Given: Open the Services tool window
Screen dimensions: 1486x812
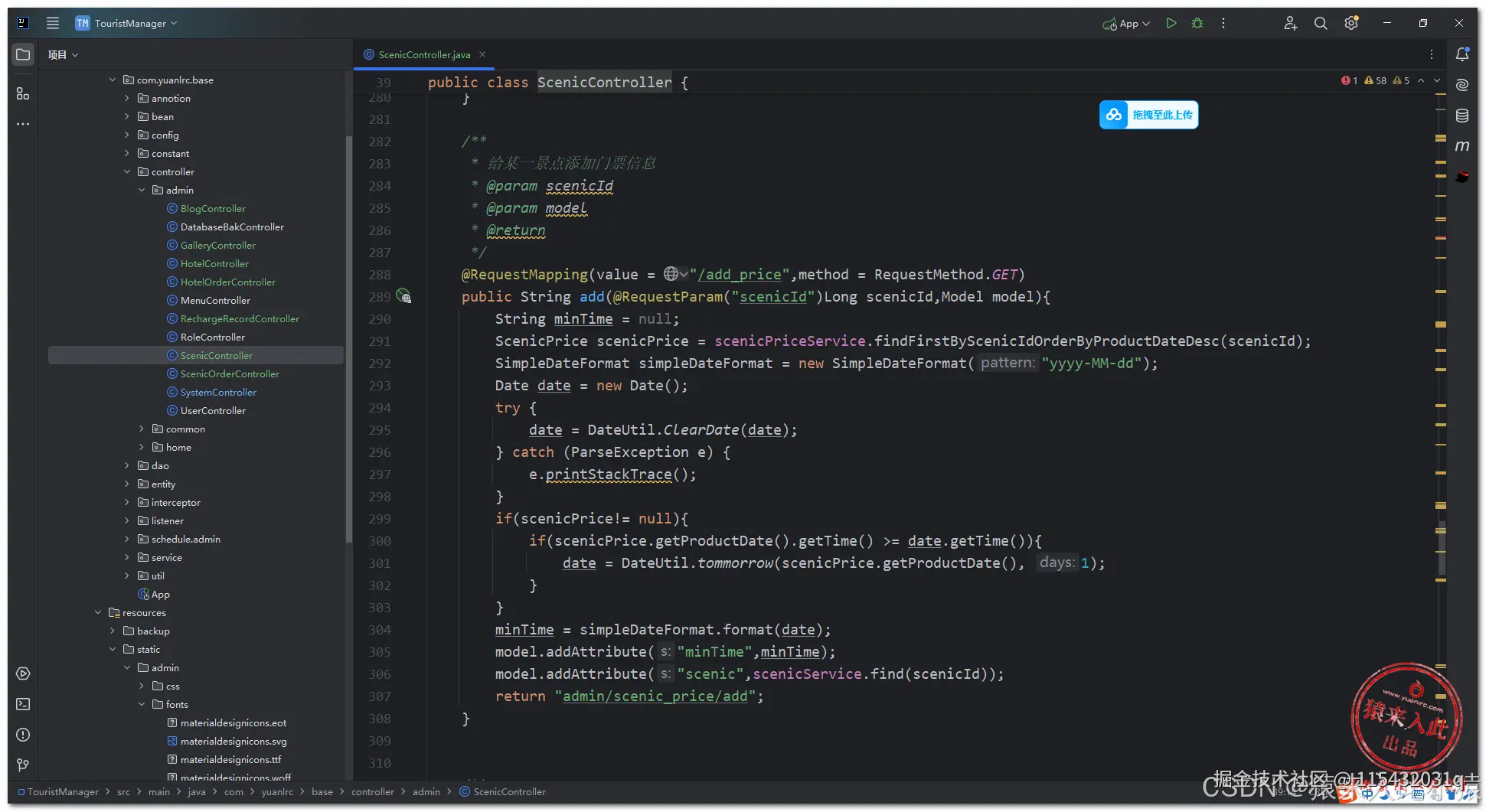Looking at the screenshot, I should [x=23, y=673].
